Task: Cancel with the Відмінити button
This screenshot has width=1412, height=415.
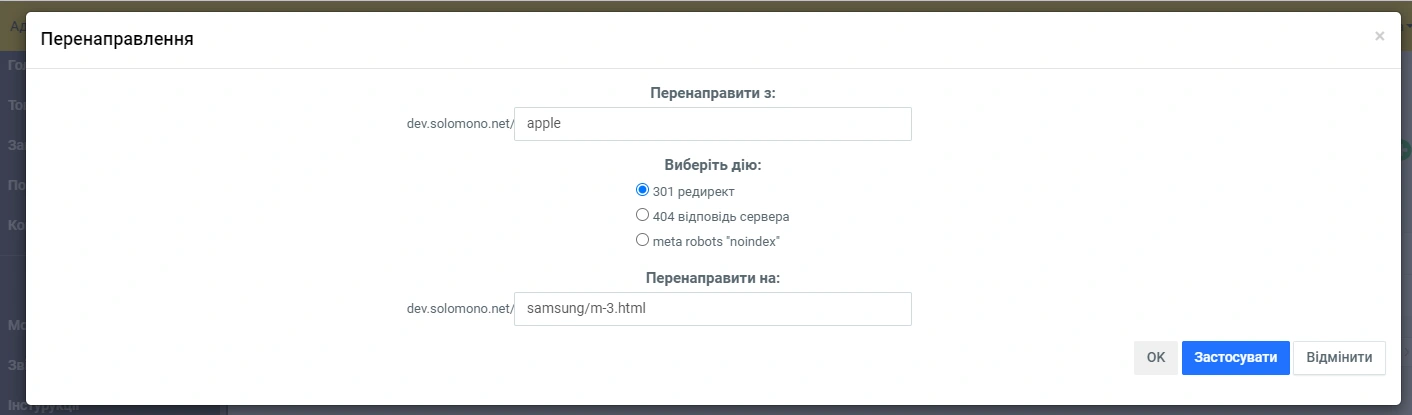Action: 1339,358
